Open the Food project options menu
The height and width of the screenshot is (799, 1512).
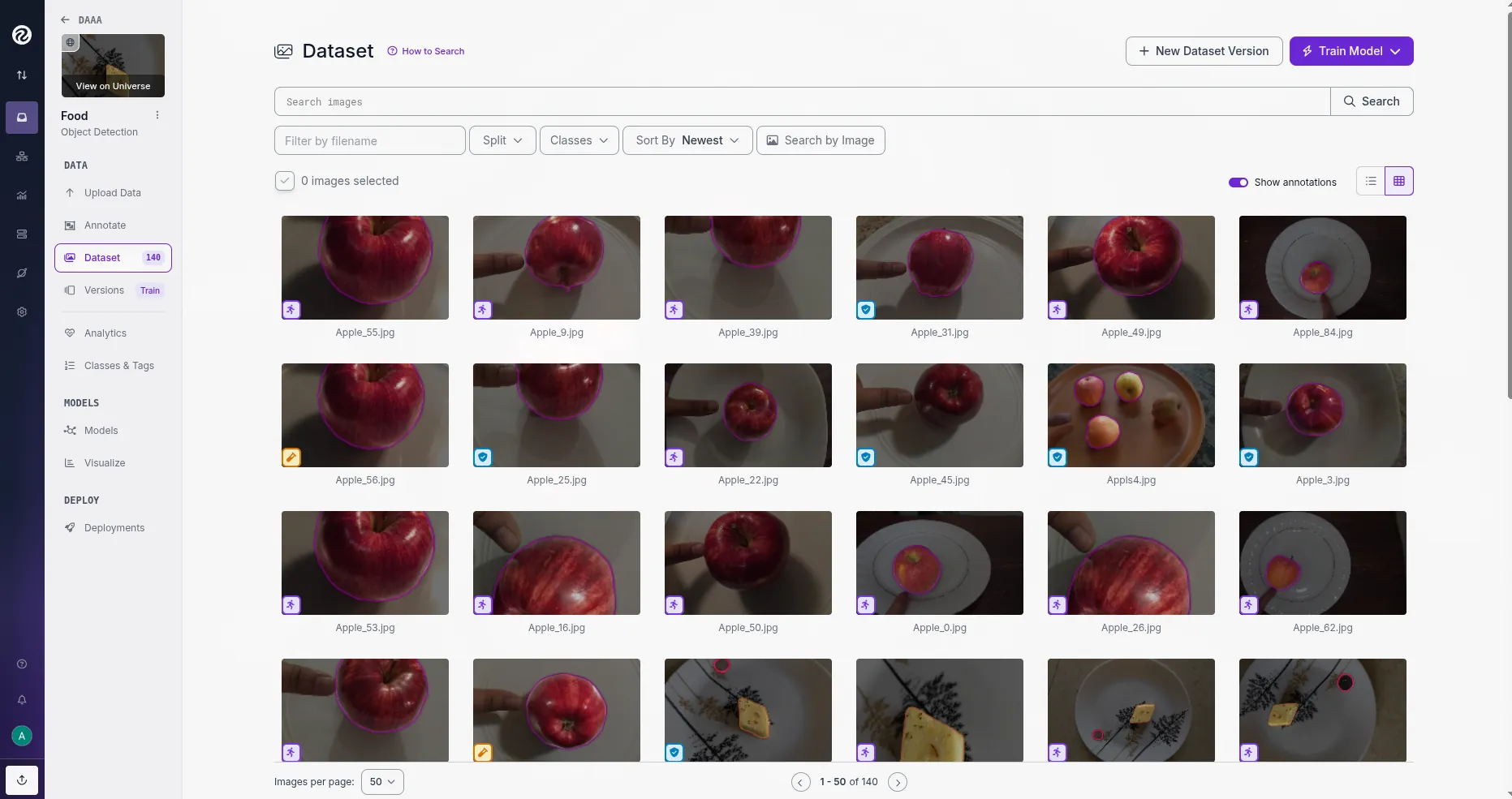point(157,115)
